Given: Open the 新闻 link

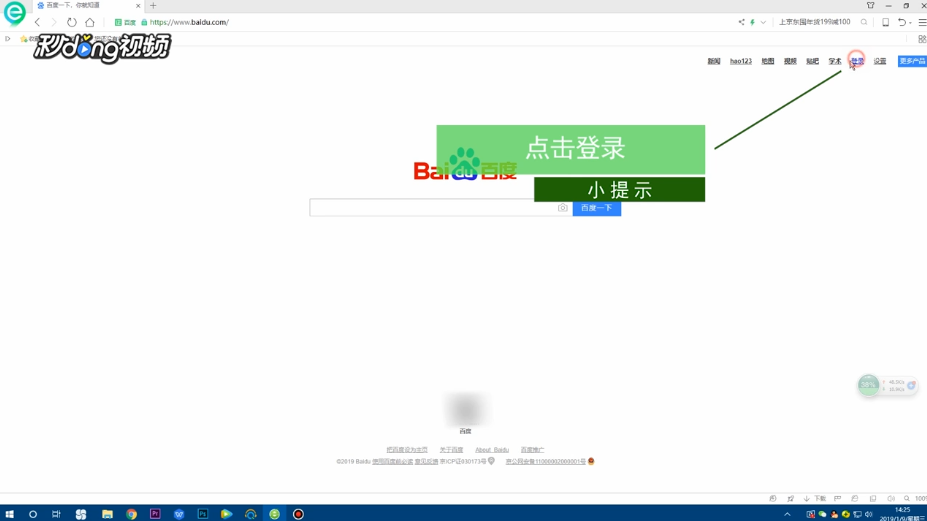Looking at the screenshot, I should tap(714, 61).
